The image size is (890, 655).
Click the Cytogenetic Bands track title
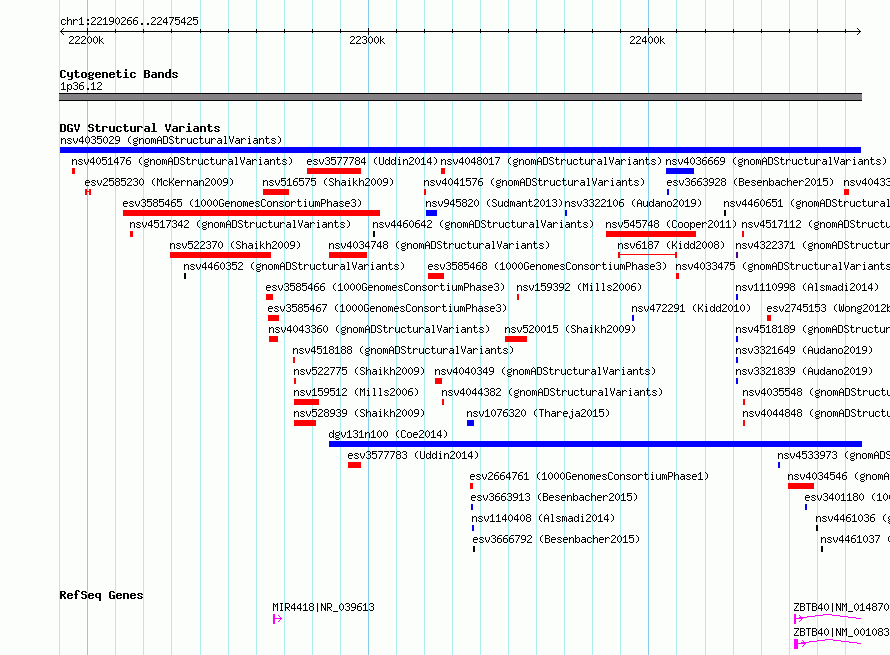click(x=119, y=74)
